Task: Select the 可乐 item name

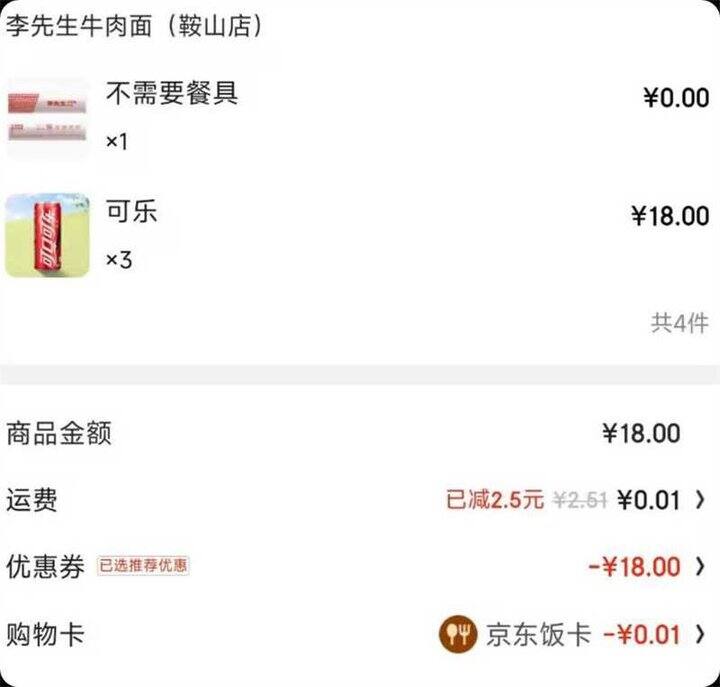Action: pos(132,211)
